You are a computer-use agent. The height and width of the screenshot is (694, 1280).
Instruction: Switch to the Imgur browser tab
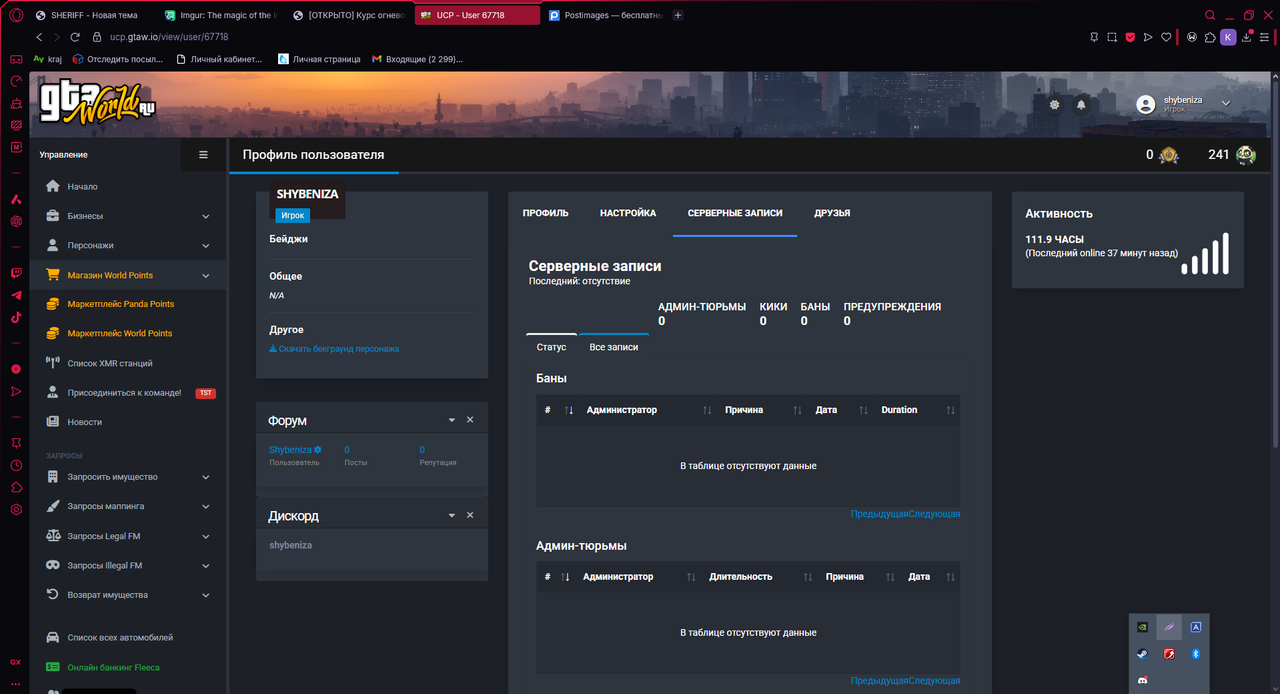click(x=222, y=15)
